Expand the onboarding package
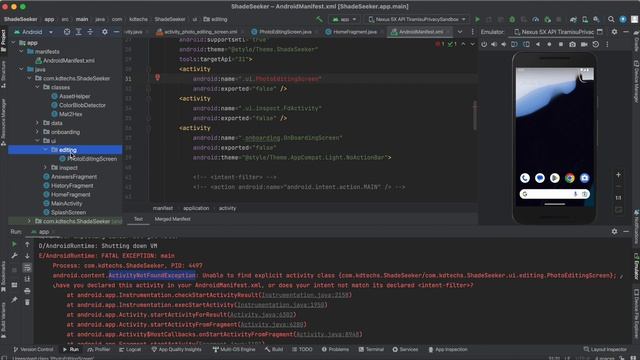 pyautogui.click(x=38, y=132)
